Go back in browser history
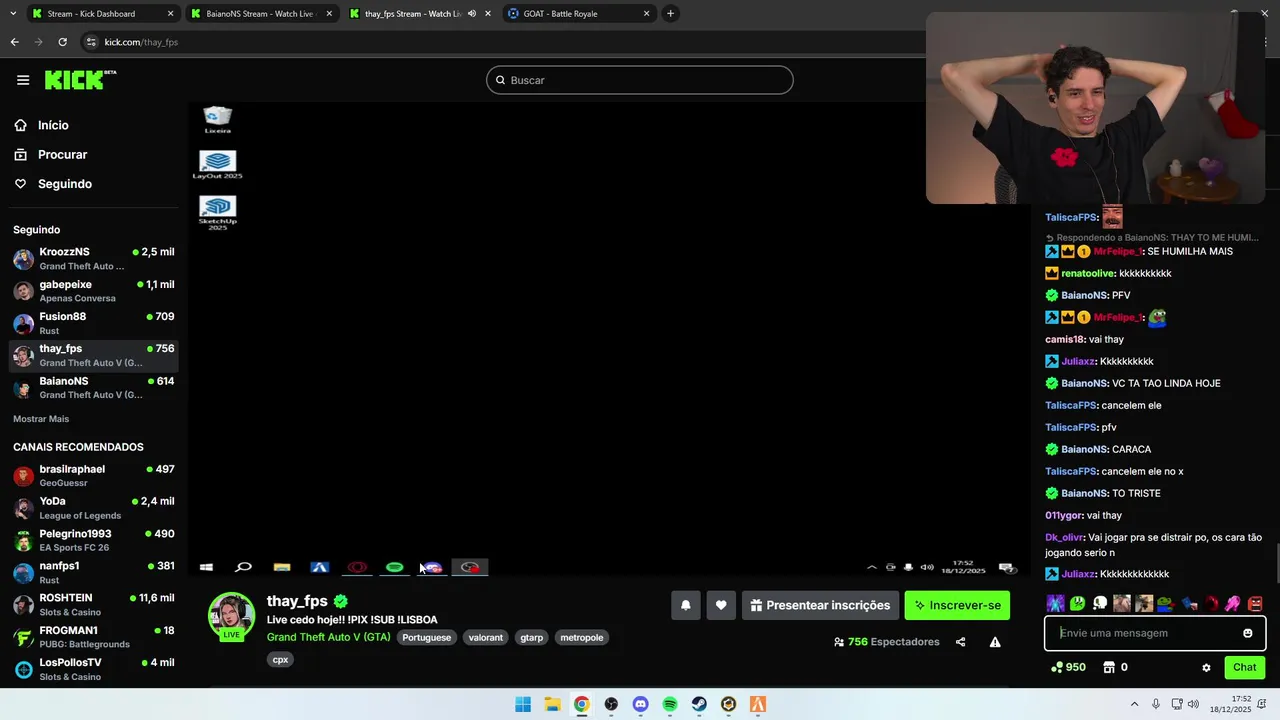Screen dimensions: 1280x720 click(x=14, y=42)
